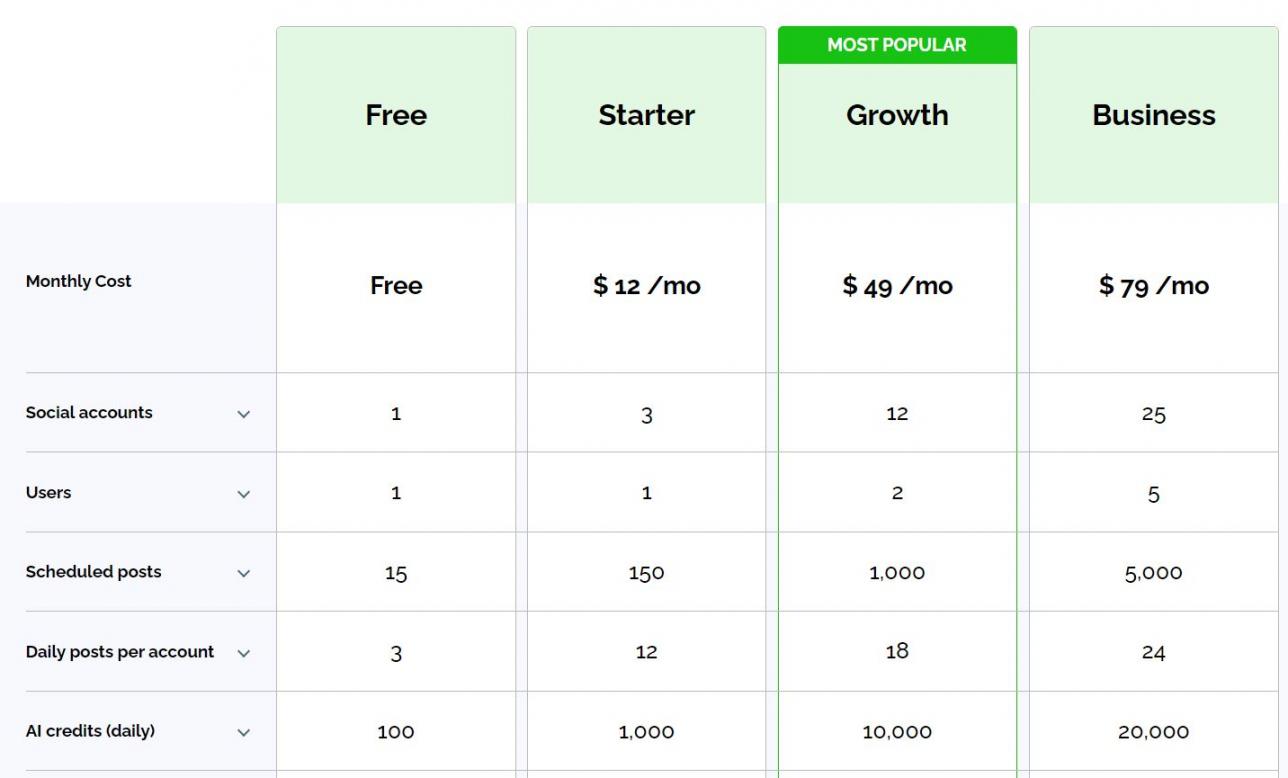
Task: Click the Scheduled posts row label
Action: (93, 572)
